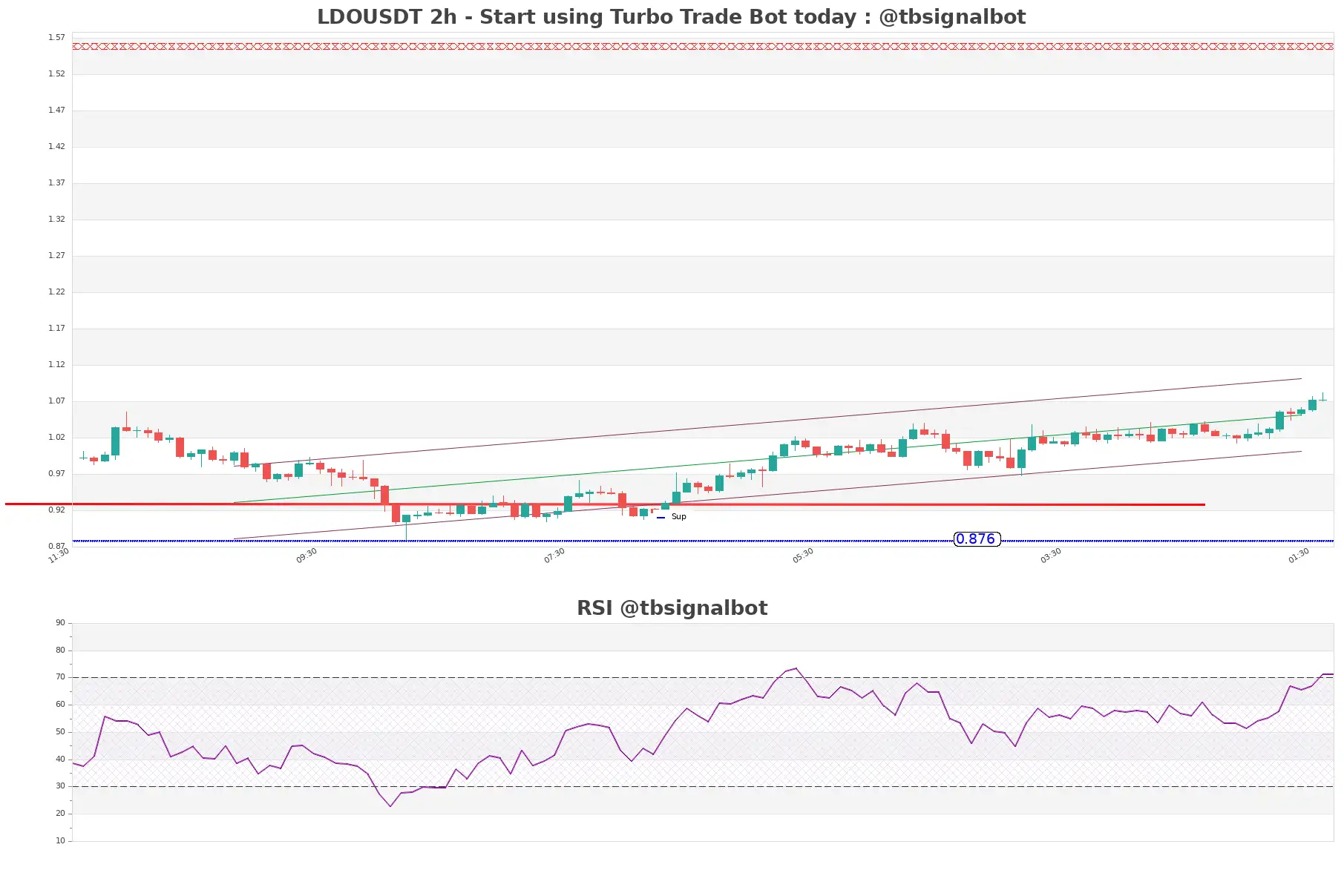
Task: Click the 1.57 price axis label
Action: pos(56,37)
